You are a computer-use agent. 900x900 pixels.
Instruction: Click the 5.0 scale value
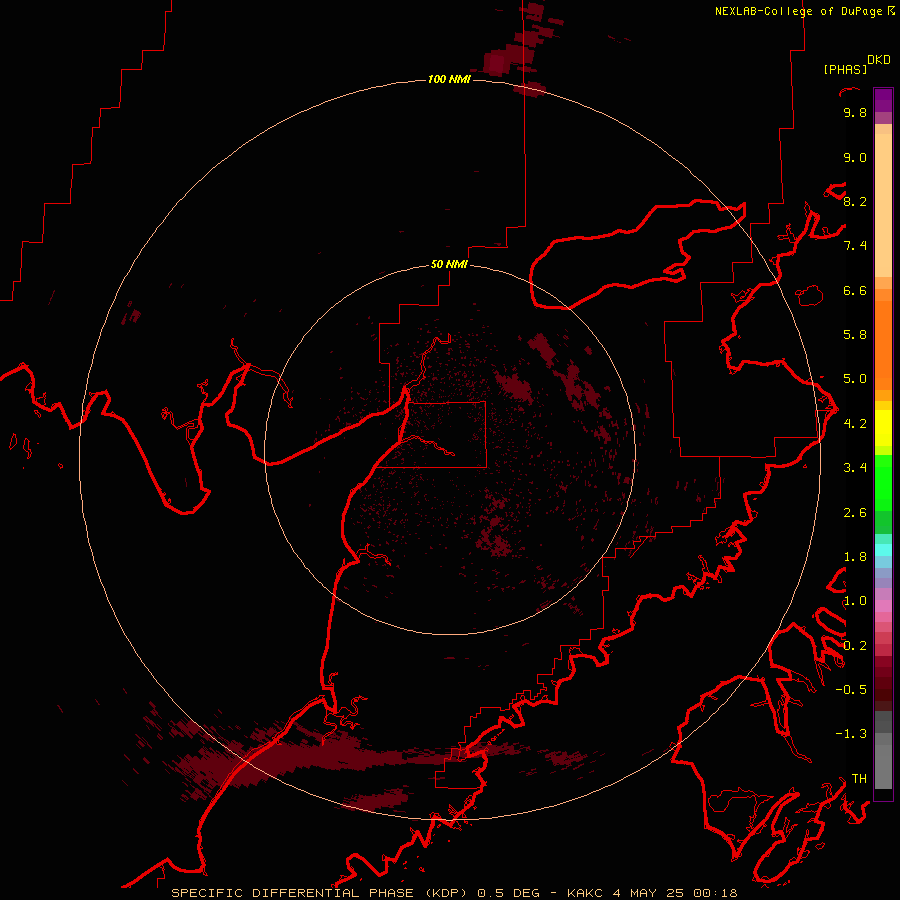855,379
